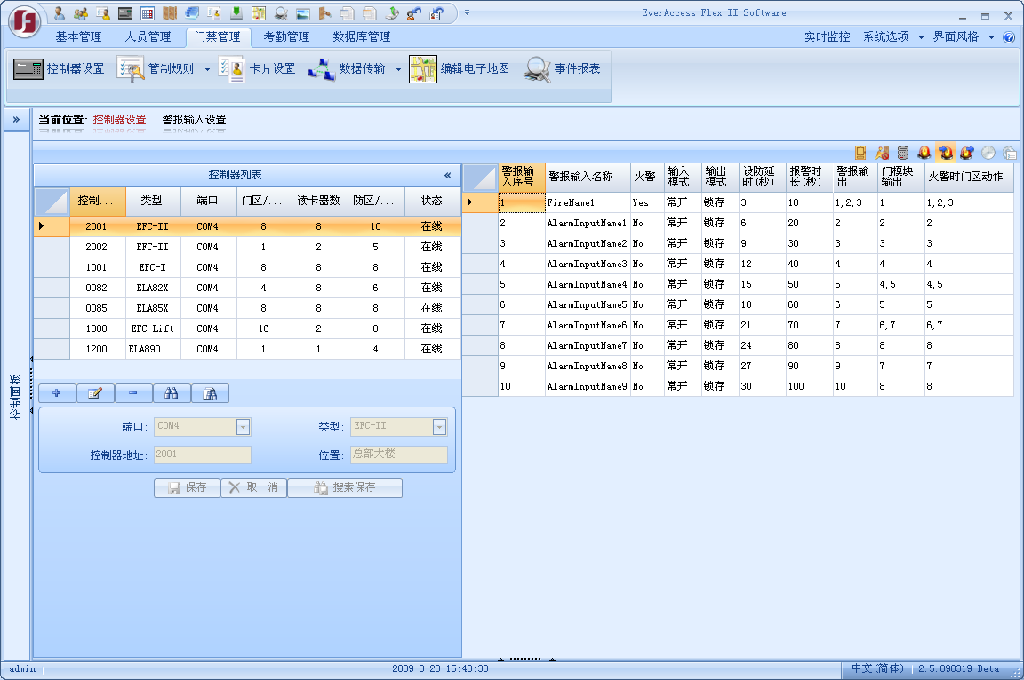Image resolution: width=1024 pixels, height=680 pixels.
Task: Collapse the 控制器列表 panel
Action: 447,175
